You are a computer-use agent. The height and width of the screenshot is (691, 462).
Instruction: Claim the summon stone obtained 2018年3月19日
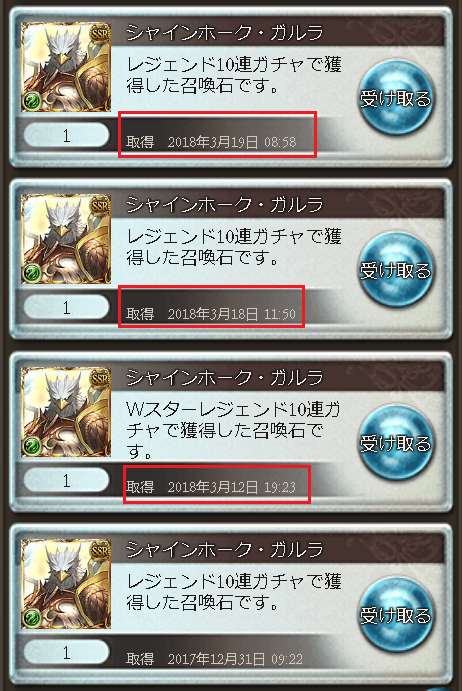[x=395, y=98]
